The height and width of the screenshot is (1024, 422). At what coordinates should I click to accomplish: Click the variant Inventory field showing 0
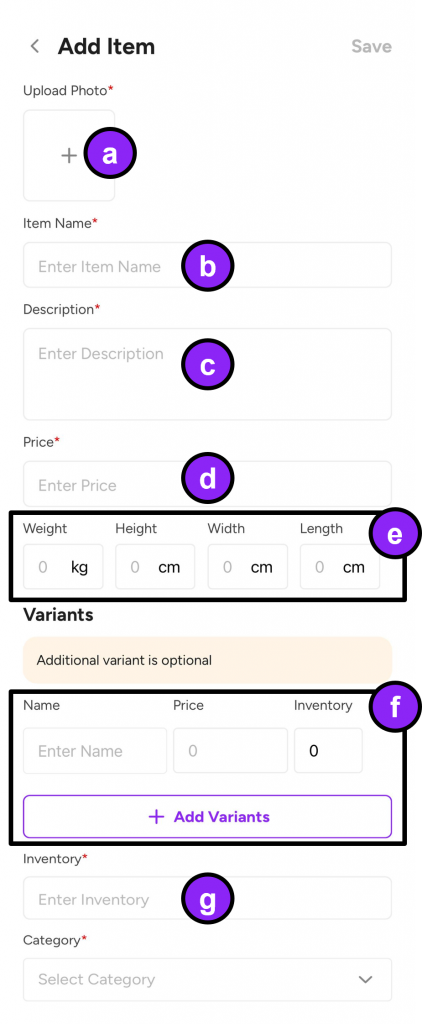click(329, 751)
